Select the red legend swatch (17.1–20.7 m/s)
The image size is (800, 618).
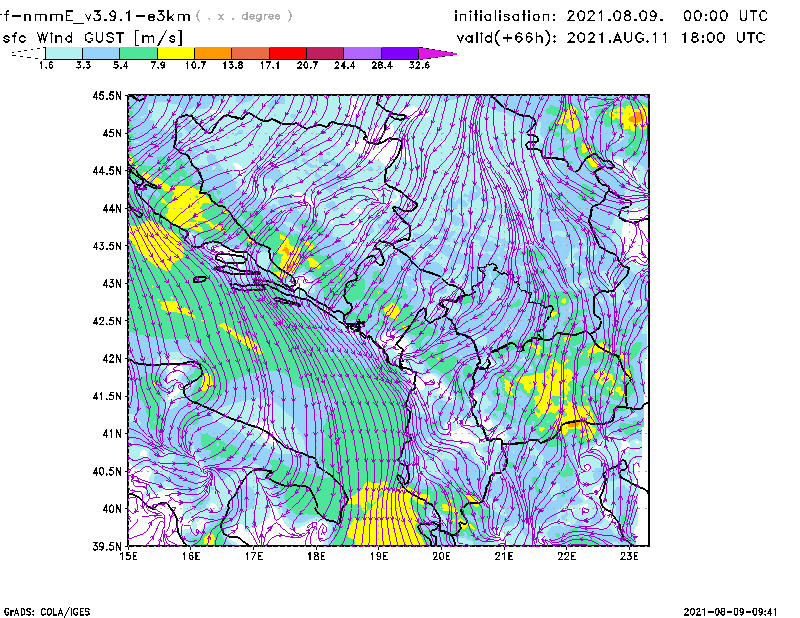point(288,53)
